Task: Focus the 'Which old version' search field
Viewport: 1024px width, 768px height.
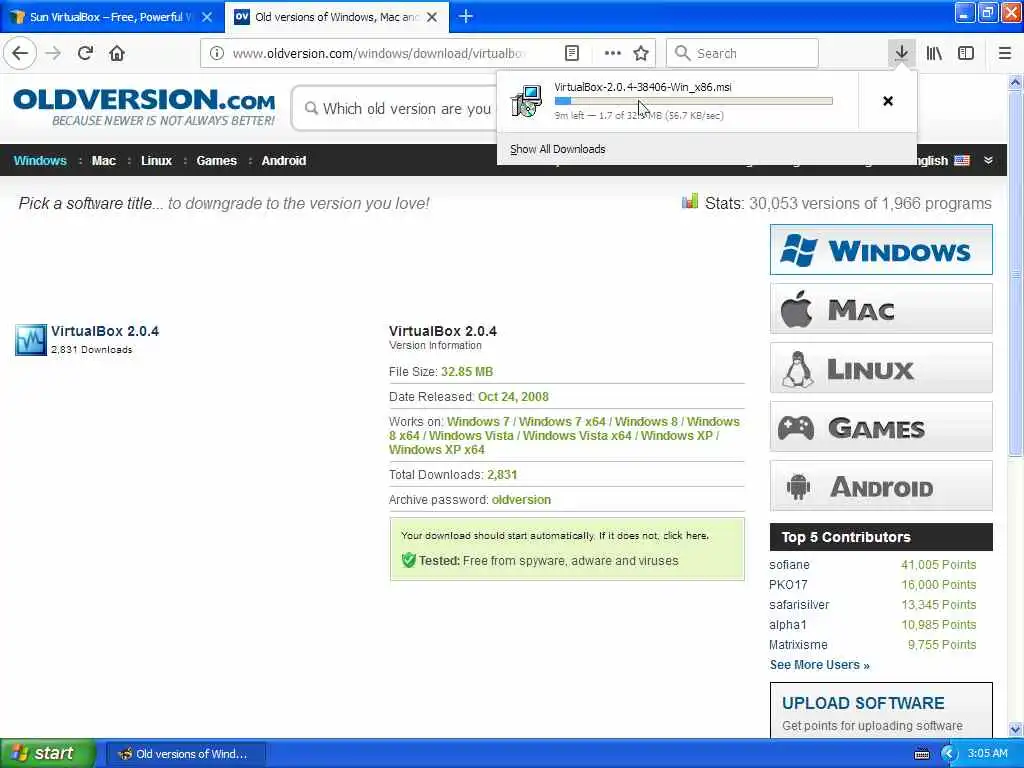Action: pos(395,108)
